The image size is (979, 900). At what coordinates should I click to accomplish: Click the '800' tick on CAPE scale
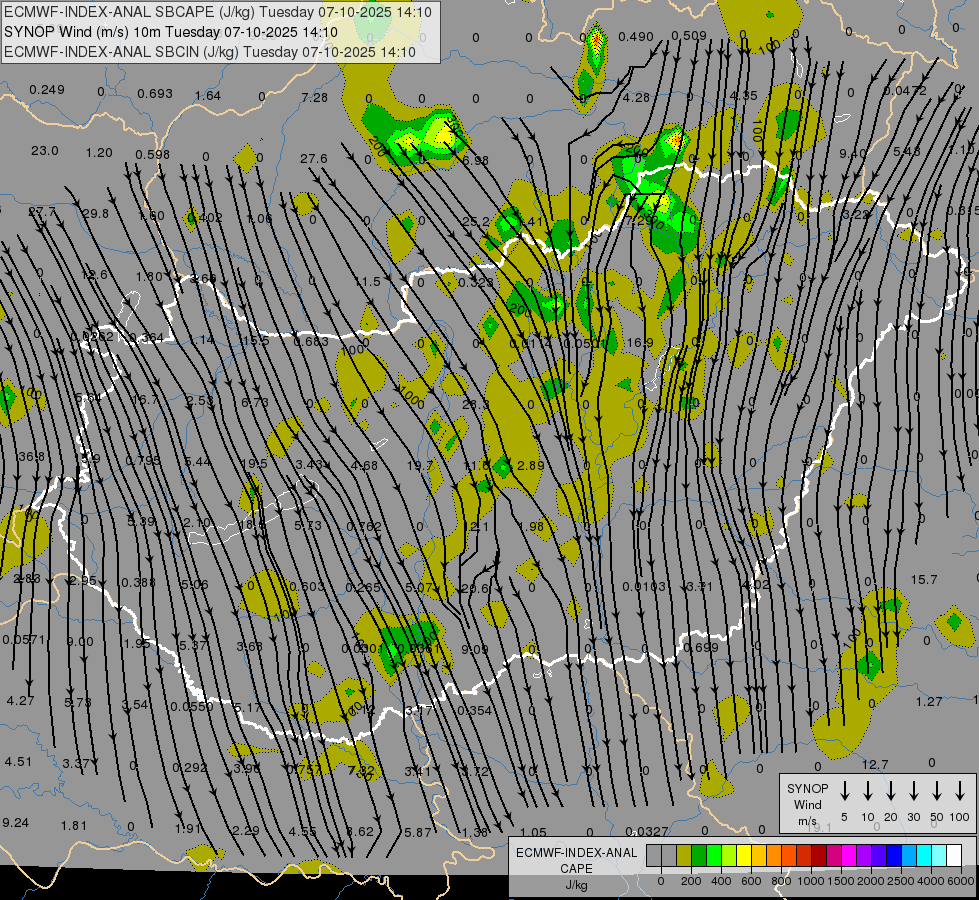[x=781, y=881]
